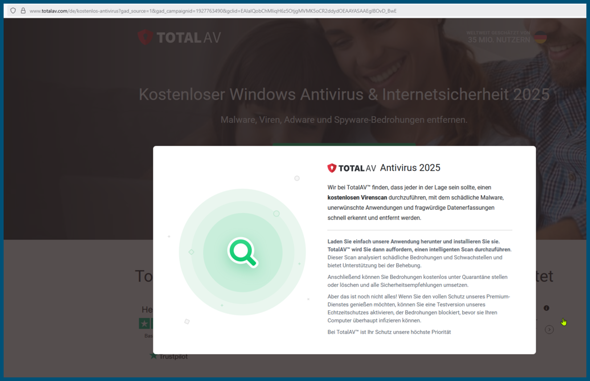Image resolution: width=590 pixels, height=381 pixels.
Task: Click the tracking protection shield in address bar
Action: pyautogui.click(x=13, y=11)
